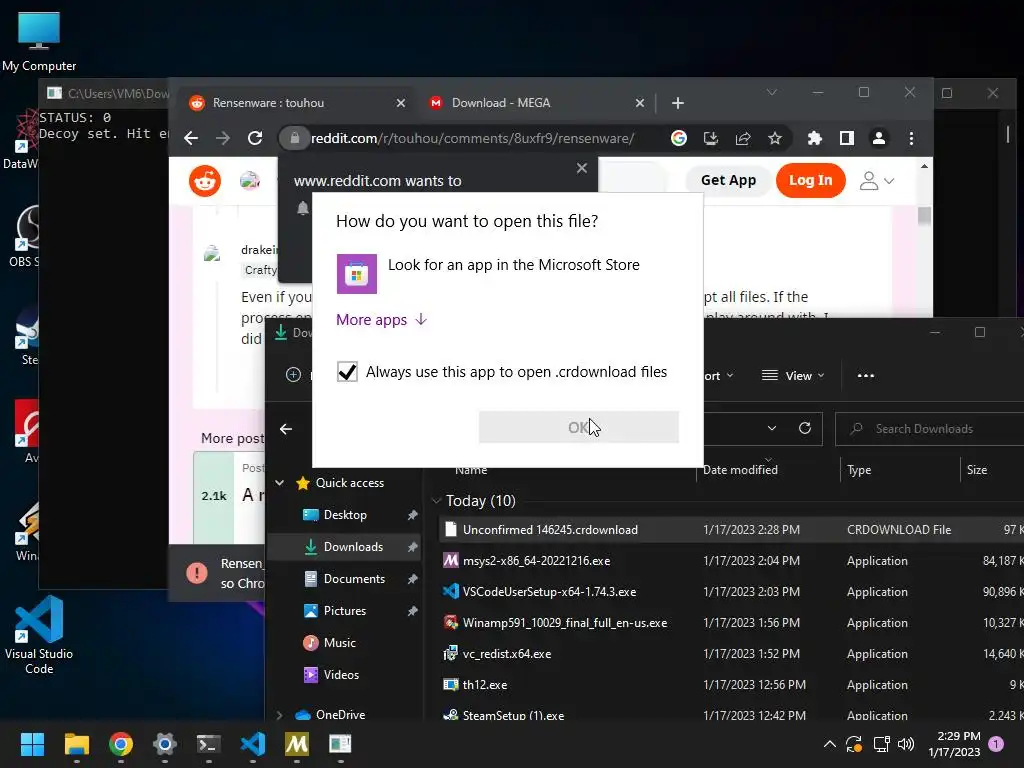1024x768 pixels.
Task: Open the See more options in File Explorer
Action: 866,376
